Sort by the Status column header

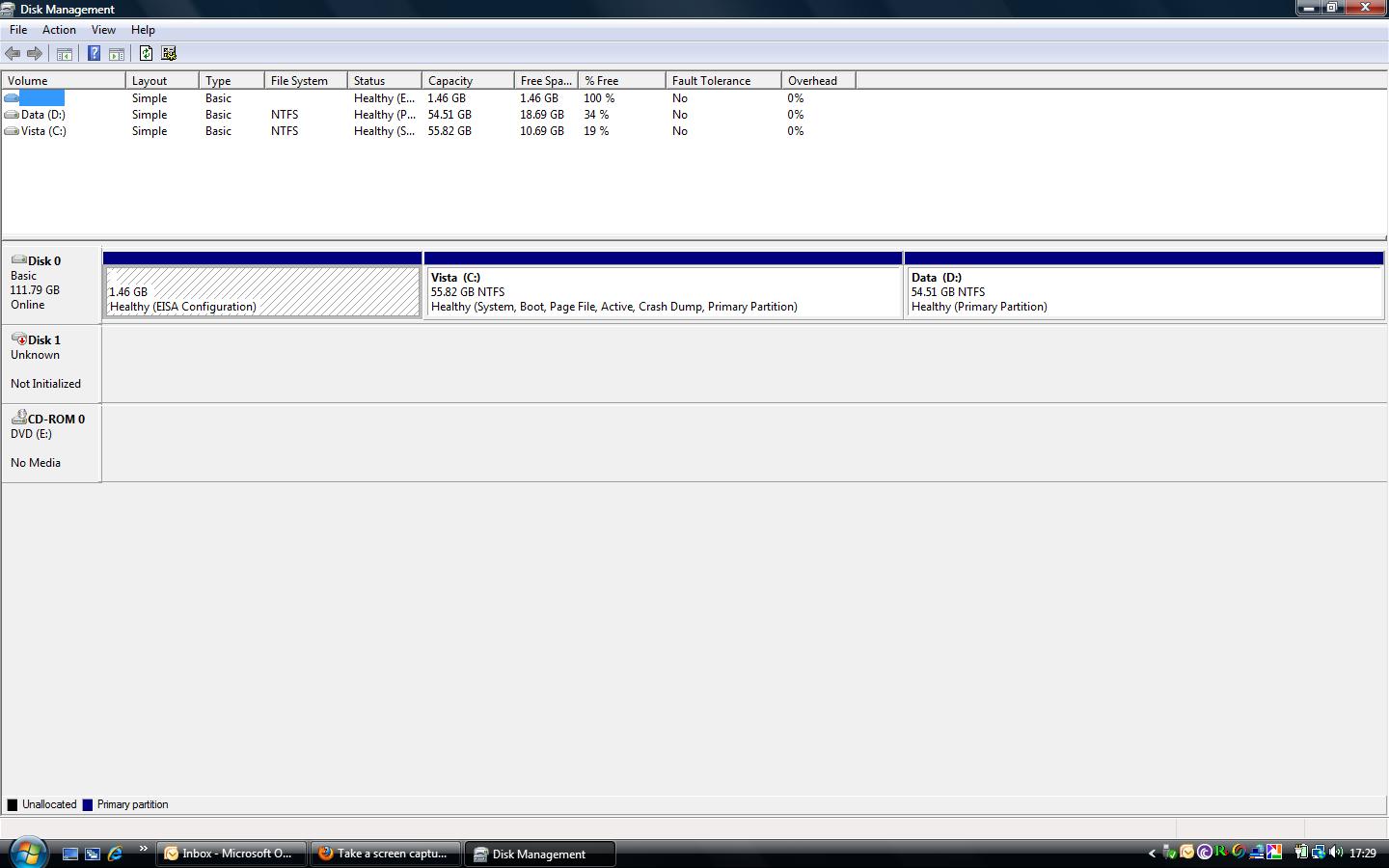(x=384, y=81)
